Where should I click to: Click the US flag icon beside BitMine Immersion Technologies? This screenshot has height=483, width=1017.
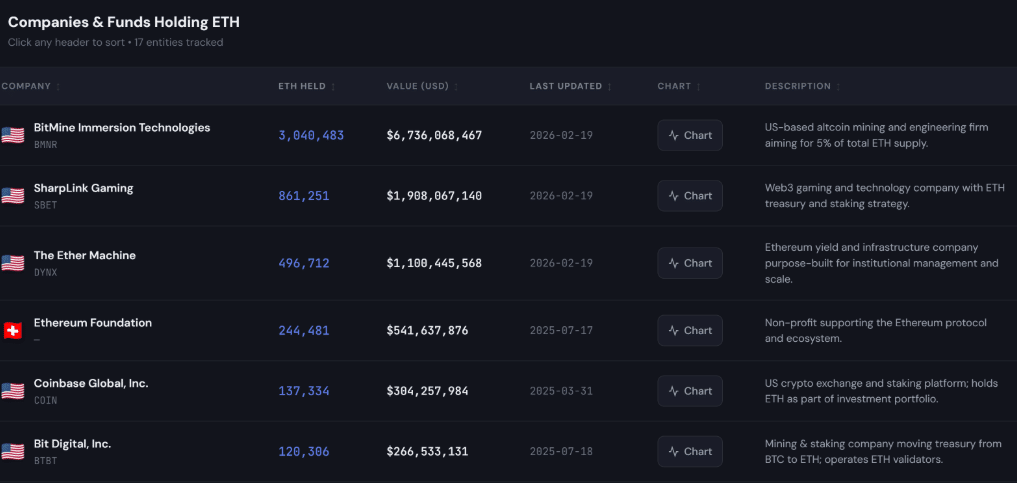[12, 136]
